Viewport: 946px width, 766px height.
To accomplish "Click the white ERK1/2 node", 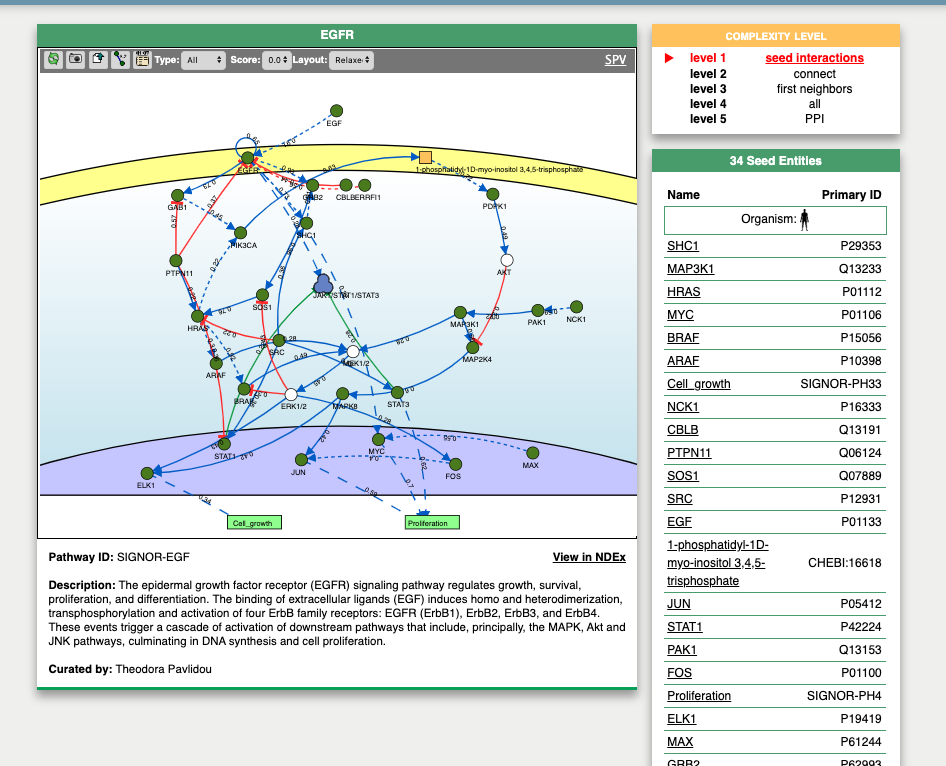I will click(x=291, y=394).
